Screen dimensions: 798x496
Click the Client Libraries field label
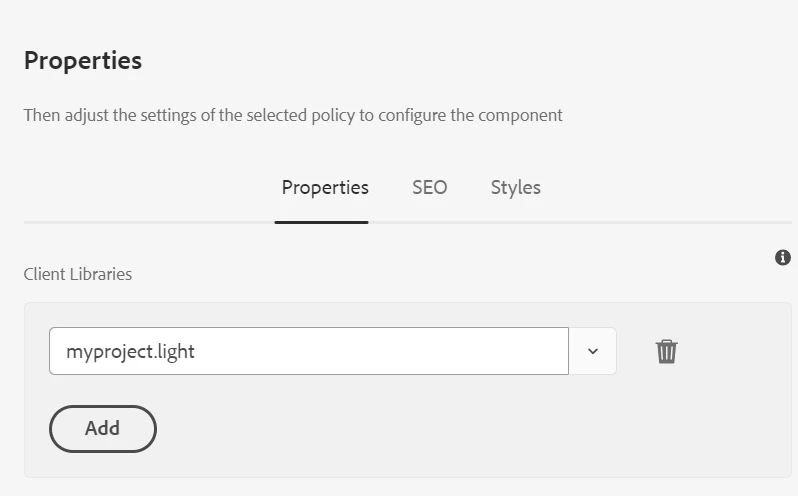tap(78, 273)
